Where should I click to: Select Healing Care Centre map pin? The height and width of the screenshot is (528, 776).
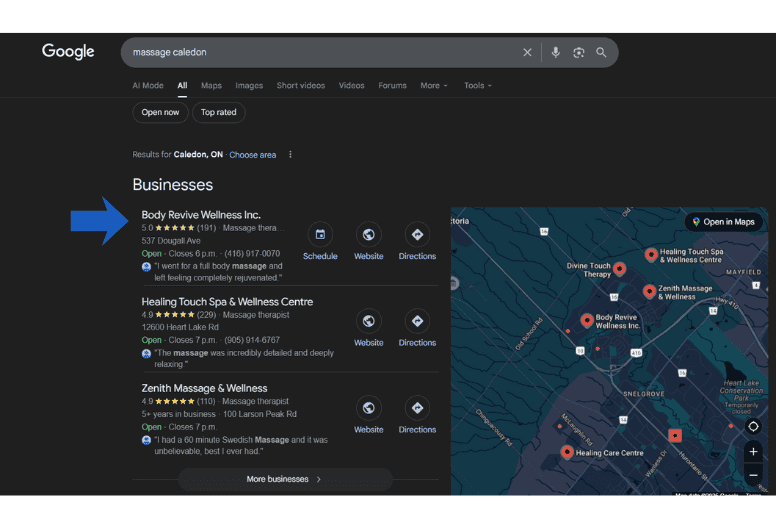[567, 452]
